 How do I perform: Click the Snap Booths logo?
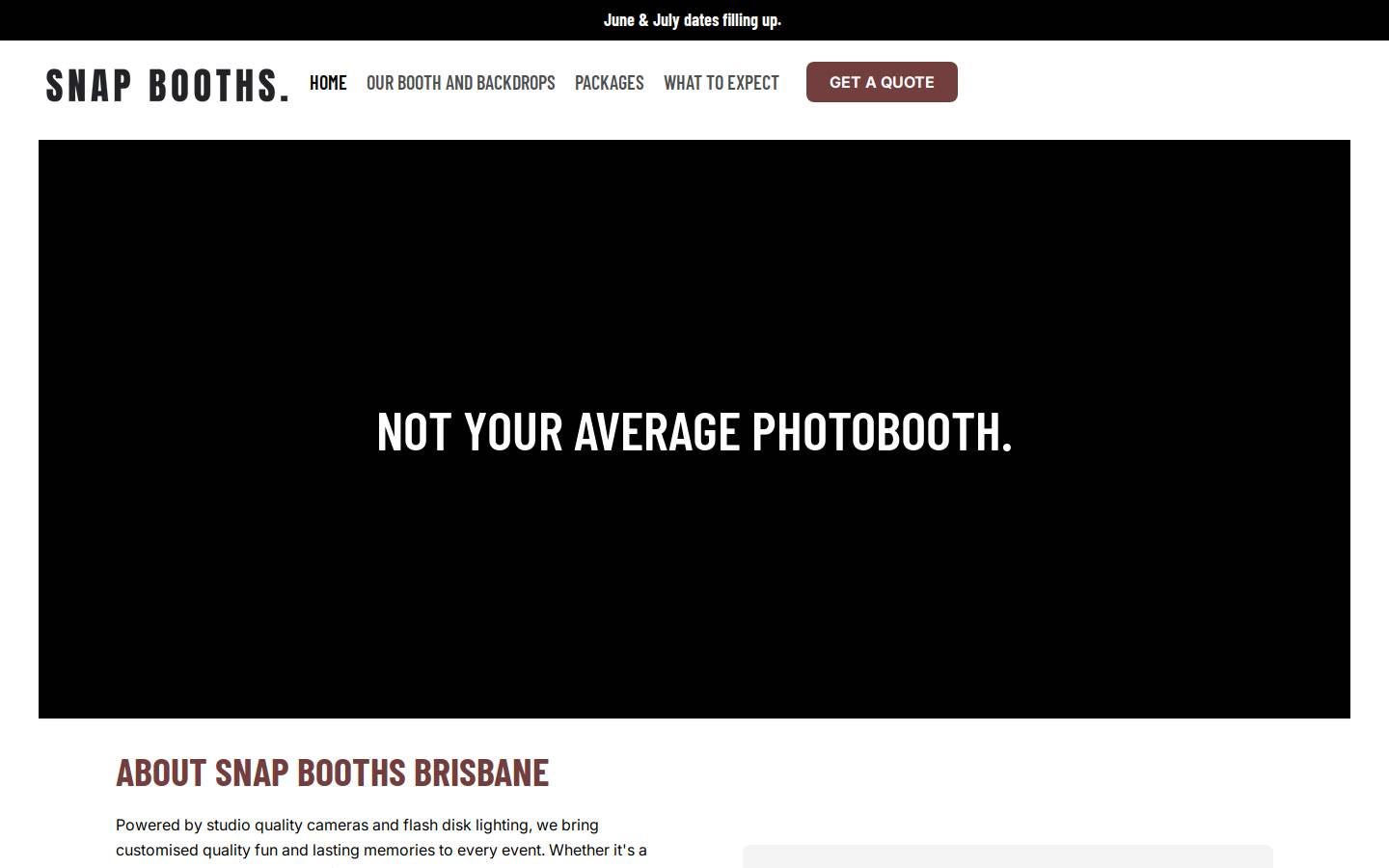167,85
